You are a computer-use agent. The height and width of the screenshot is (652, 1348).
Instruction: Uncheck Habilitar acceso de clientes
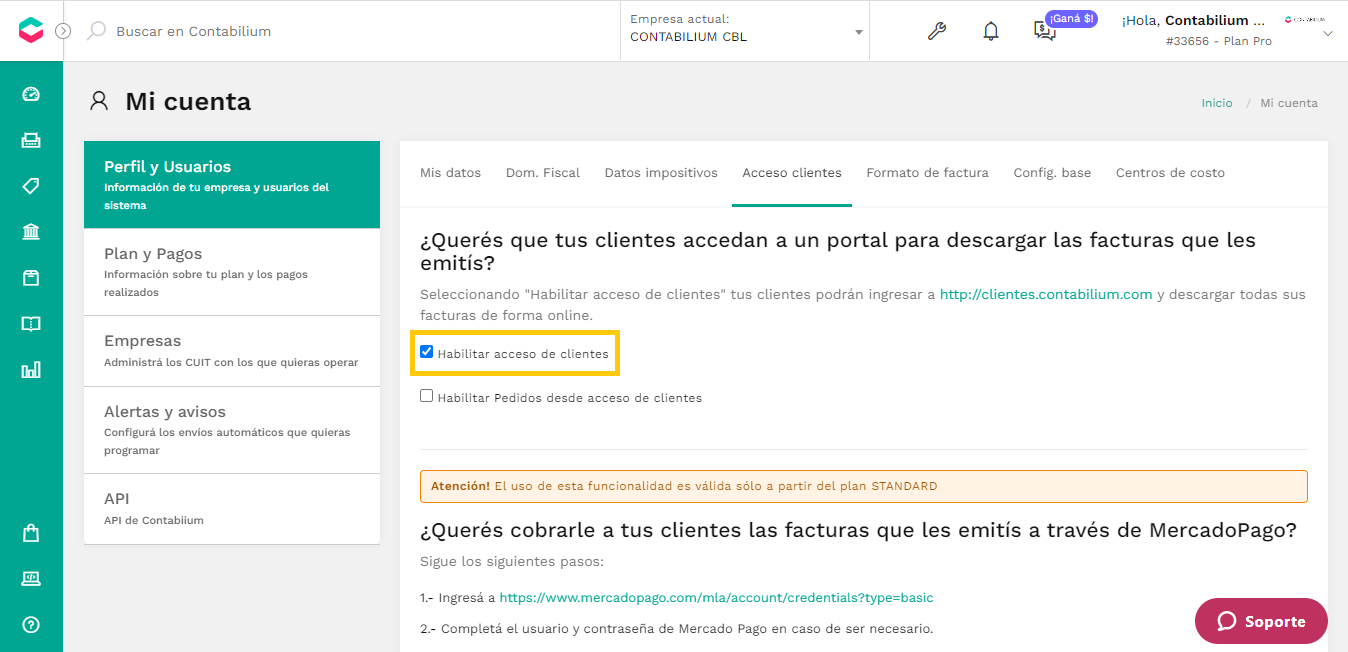[x=427, y=352]
